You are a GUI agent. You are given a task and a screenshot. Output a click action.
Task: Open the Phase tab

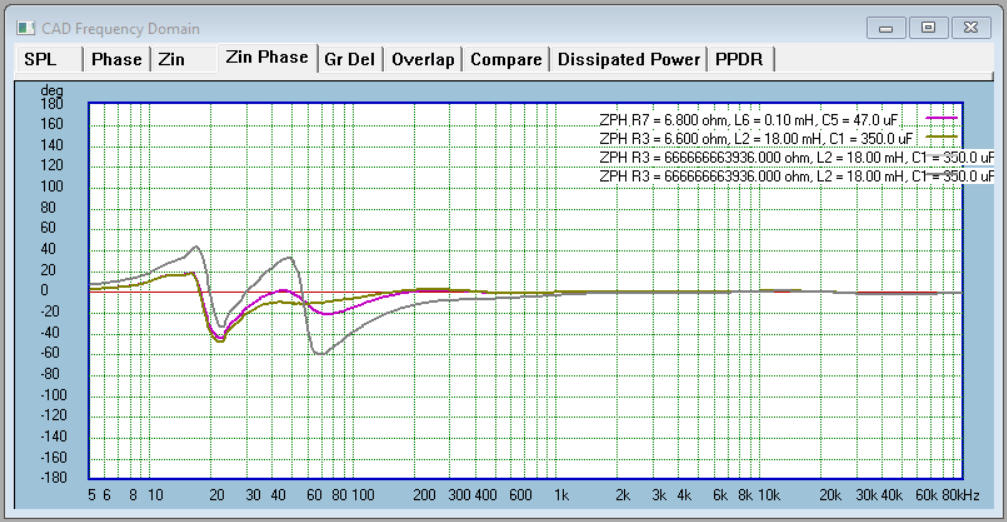[x=117, y=59]
